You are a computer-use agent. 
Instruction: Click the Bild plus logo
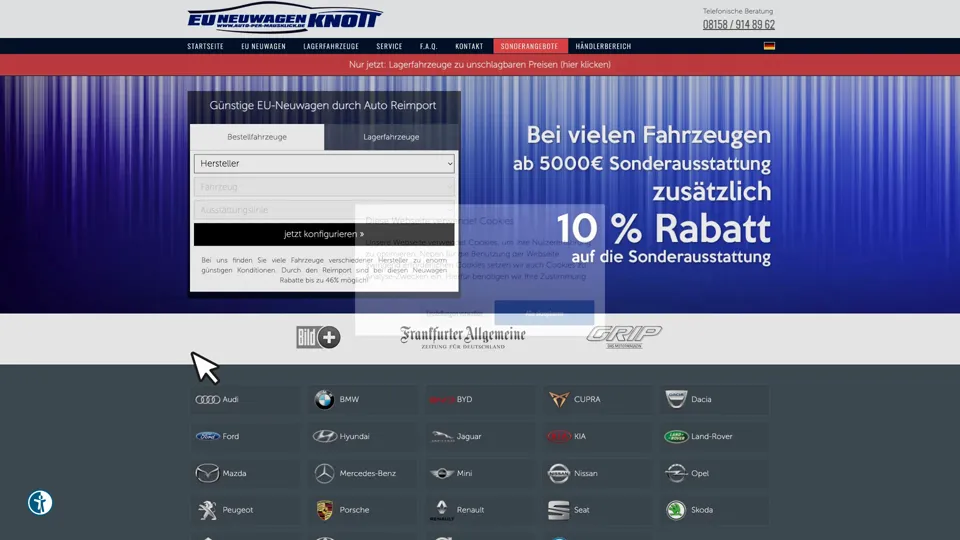[318, 337]
